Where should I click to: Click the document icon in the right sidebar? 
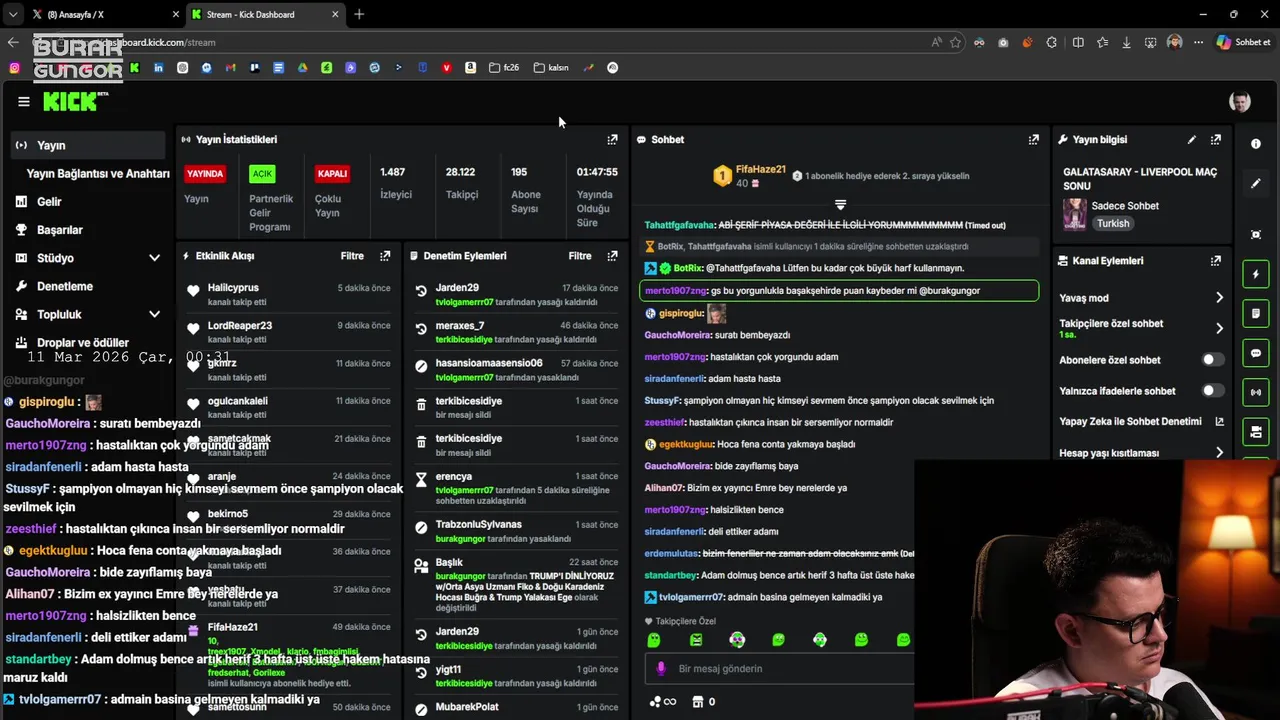(1256, 314)
